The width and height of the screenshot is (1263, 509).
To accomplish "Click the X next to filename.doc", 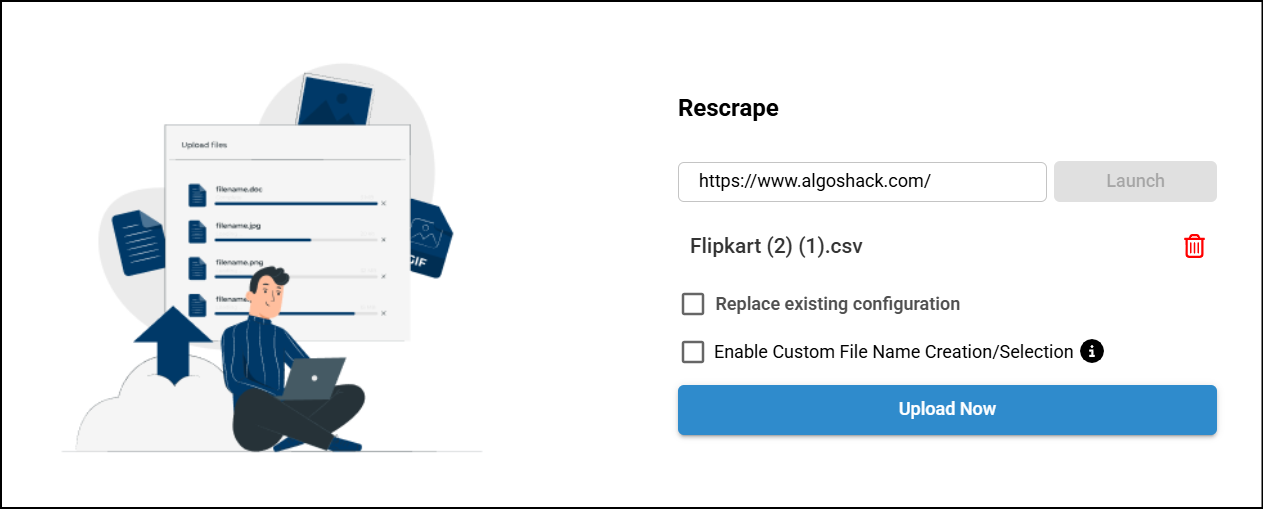I will pos(383,203).
